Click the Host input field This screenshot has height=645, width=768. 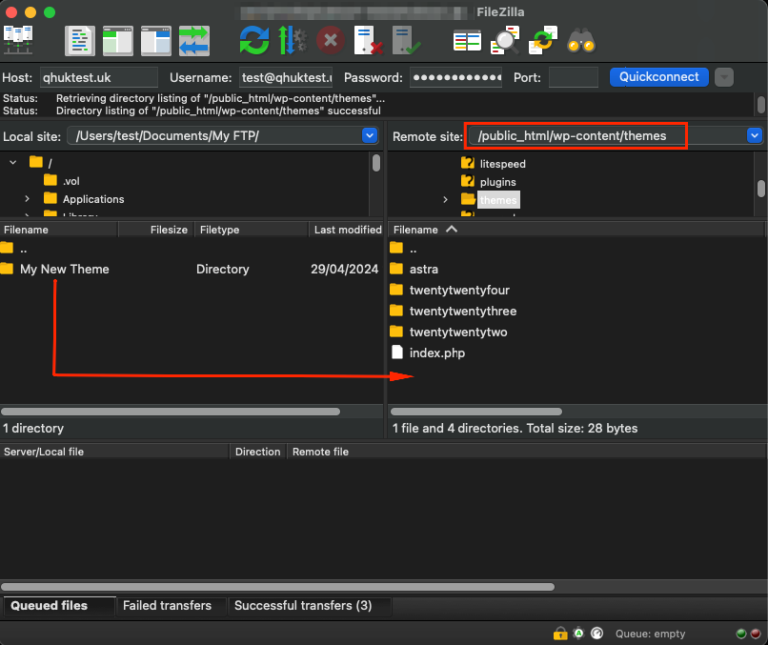click(x=99, y=77)
